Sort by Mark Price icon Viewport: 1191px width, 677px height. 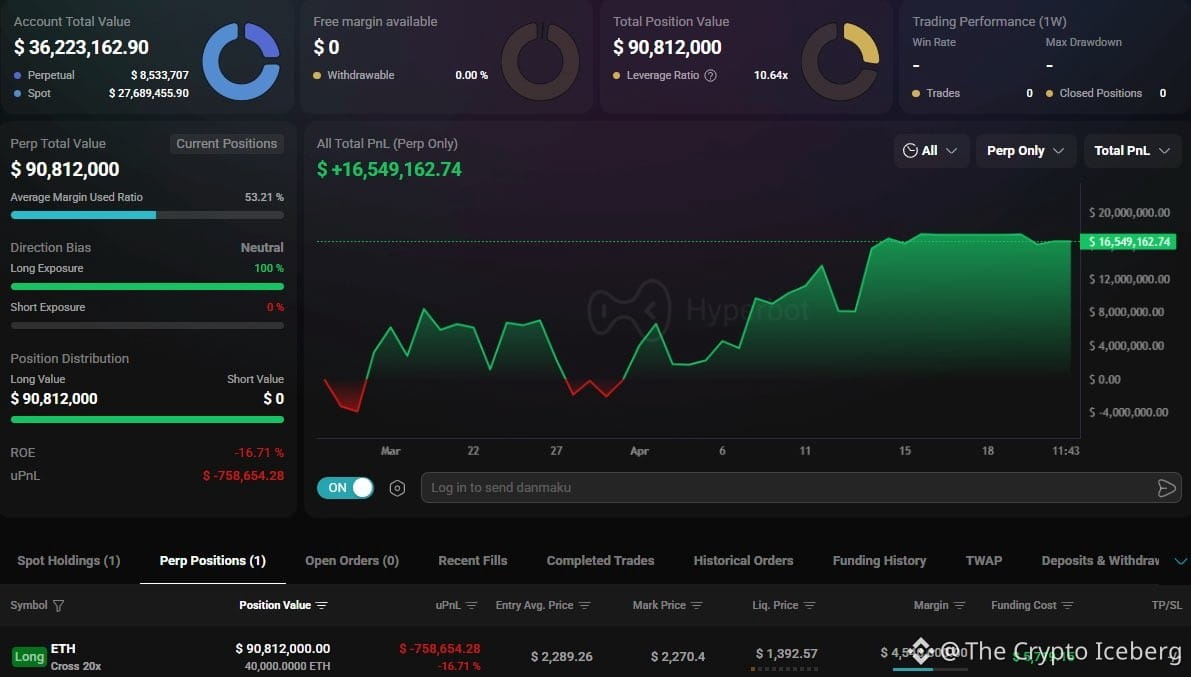coord(697,606)
